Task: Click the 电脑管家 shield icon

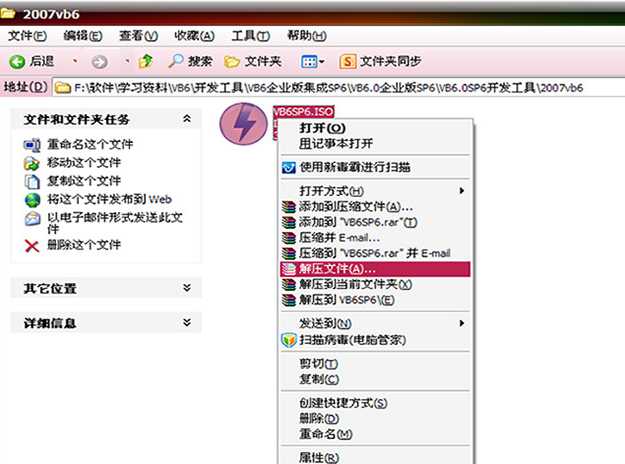Action: (x=289, y=340)
